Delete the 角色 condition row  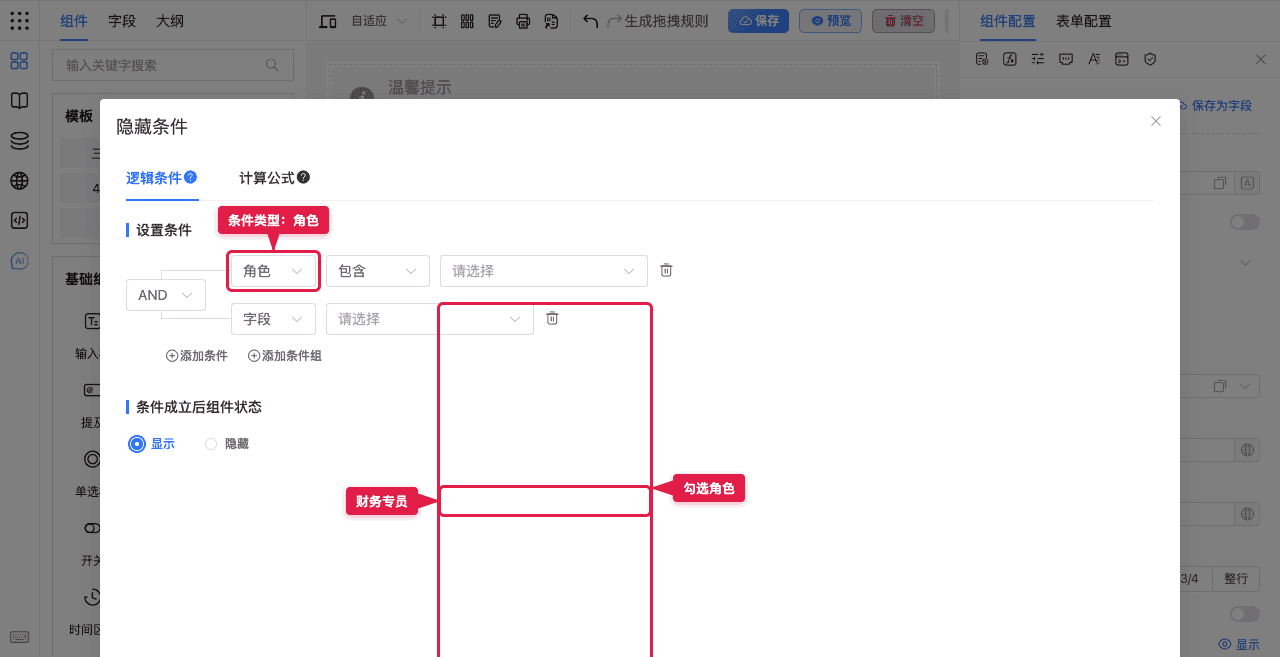(x=666, y=270)
